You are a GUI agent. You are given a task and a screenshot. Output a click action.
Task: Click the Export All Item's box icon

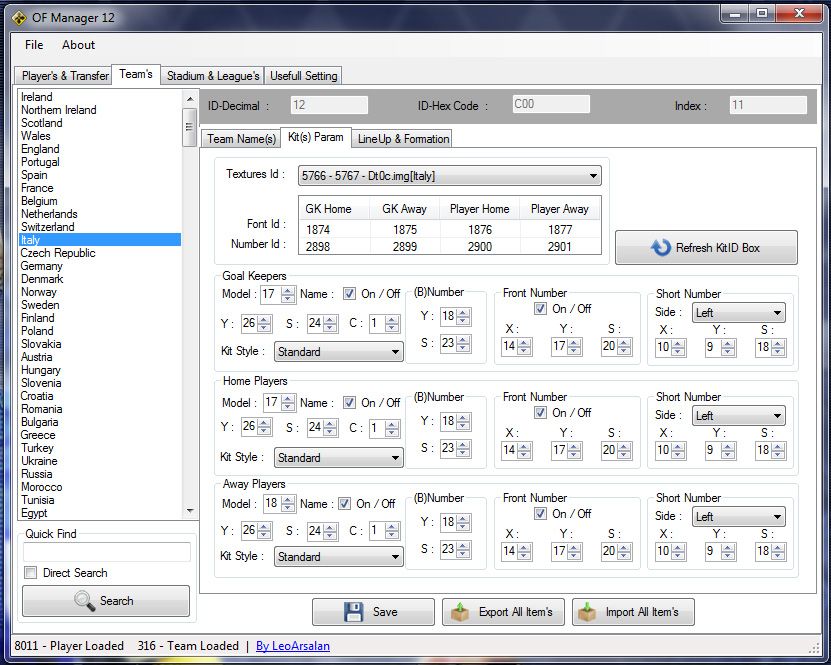(x=460, y=612)
